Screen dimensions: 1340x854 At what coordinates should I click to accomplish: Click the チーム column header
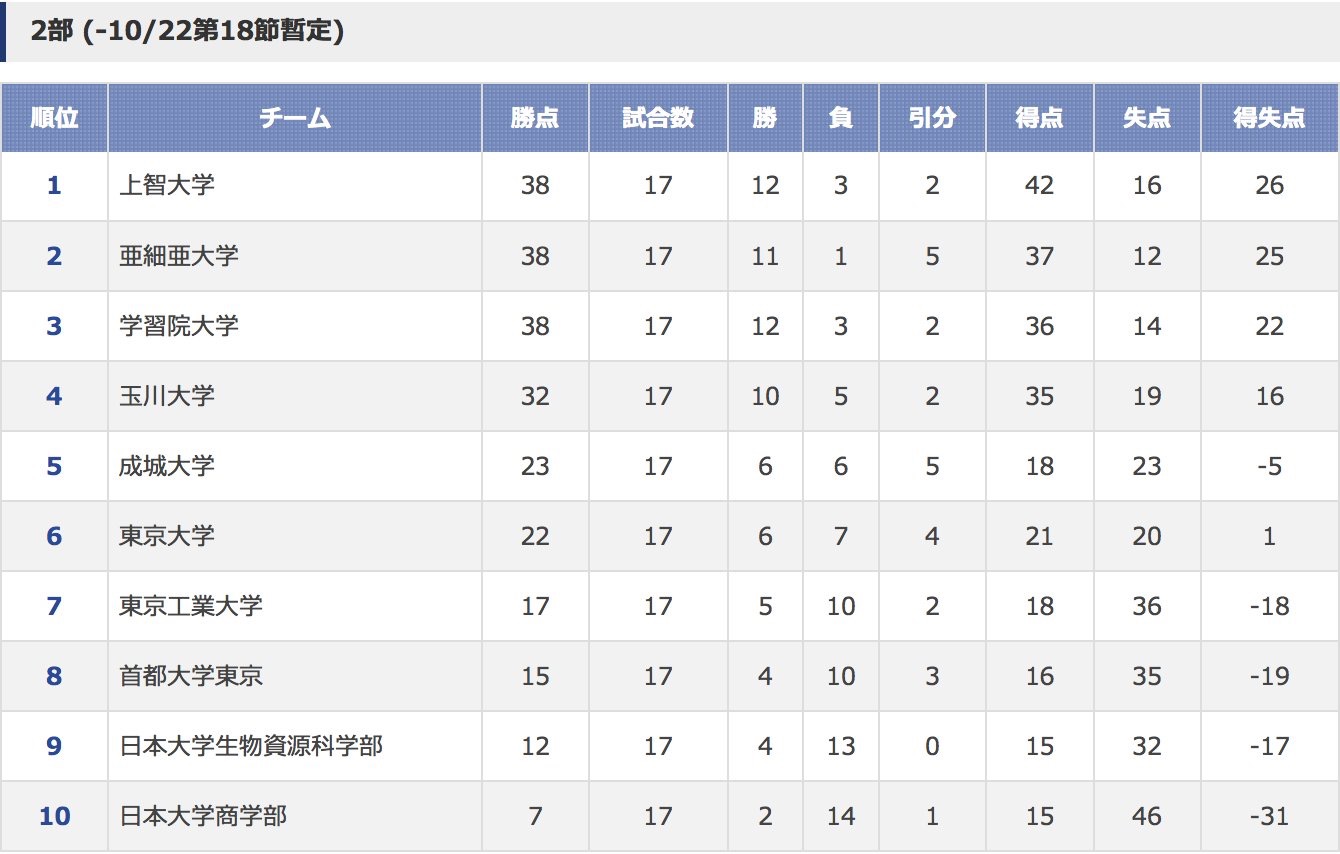(x=295, y=118)
